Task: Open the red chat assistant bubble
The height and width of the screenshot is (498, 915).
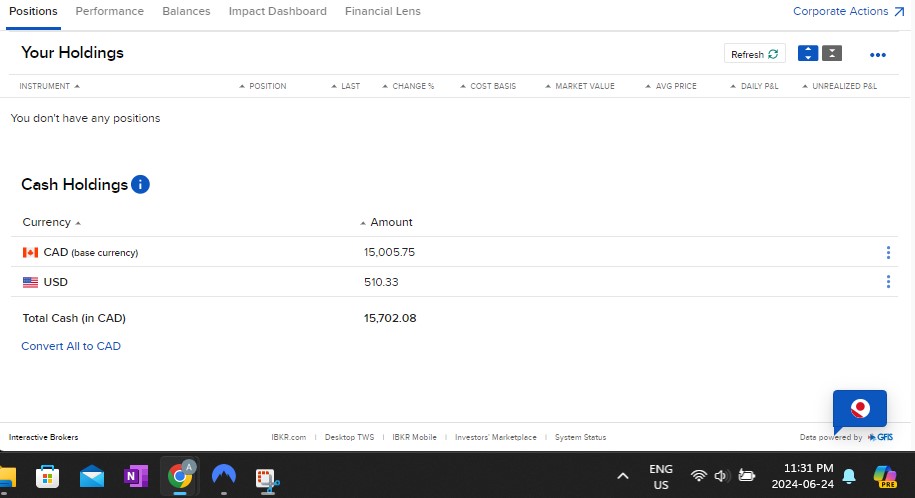Action: (859, 409)
